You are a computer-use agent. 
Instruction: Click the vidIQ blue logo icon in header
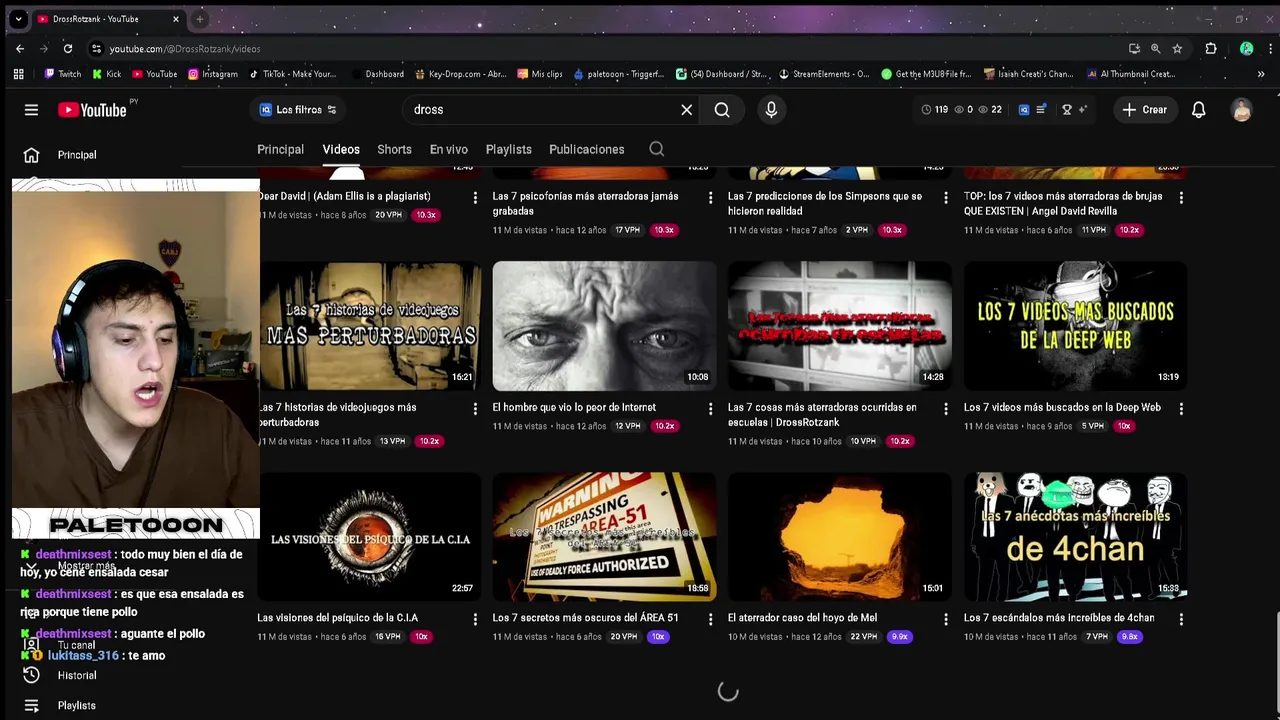point(1024,110)
